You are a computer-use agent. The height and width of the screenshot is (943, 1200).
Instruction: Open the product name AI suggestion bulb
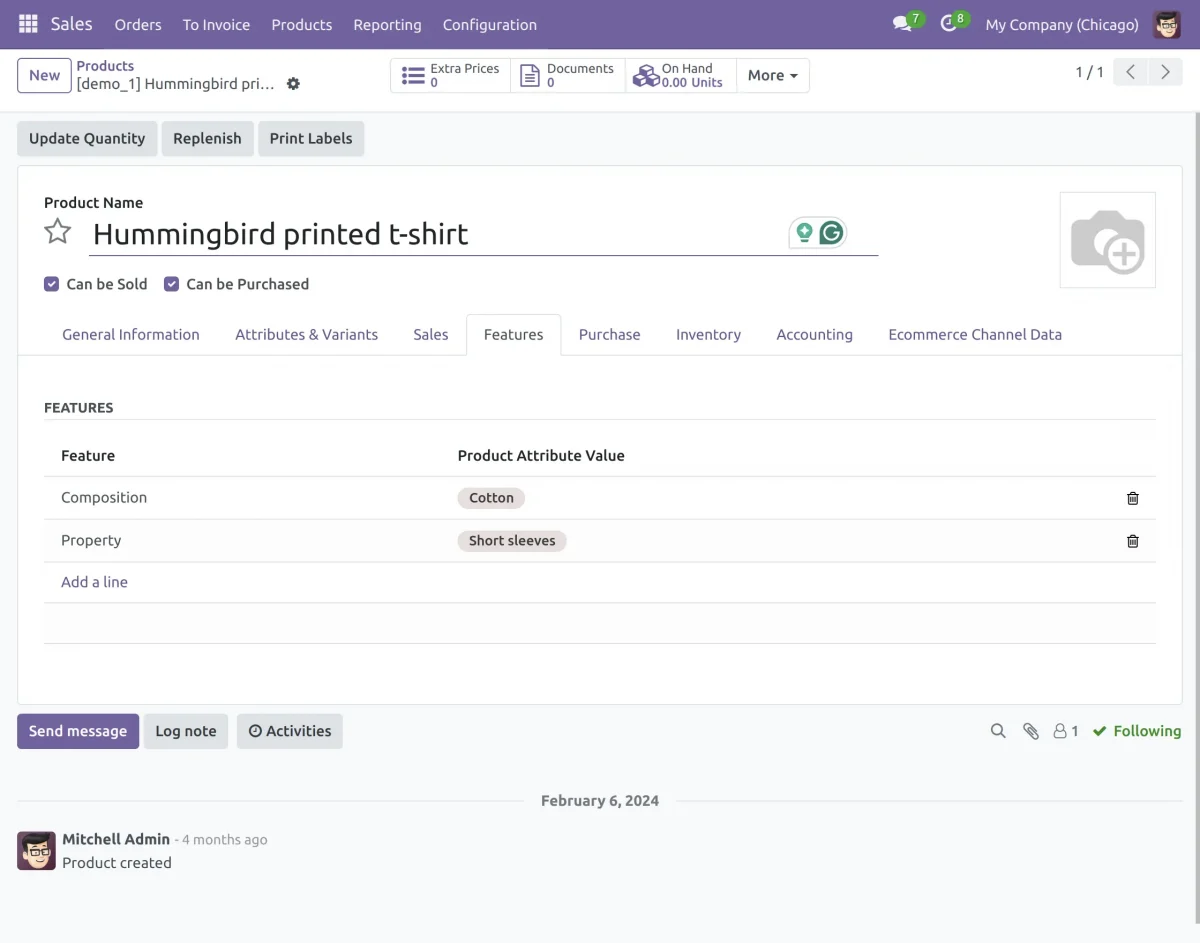pos(804,231)
